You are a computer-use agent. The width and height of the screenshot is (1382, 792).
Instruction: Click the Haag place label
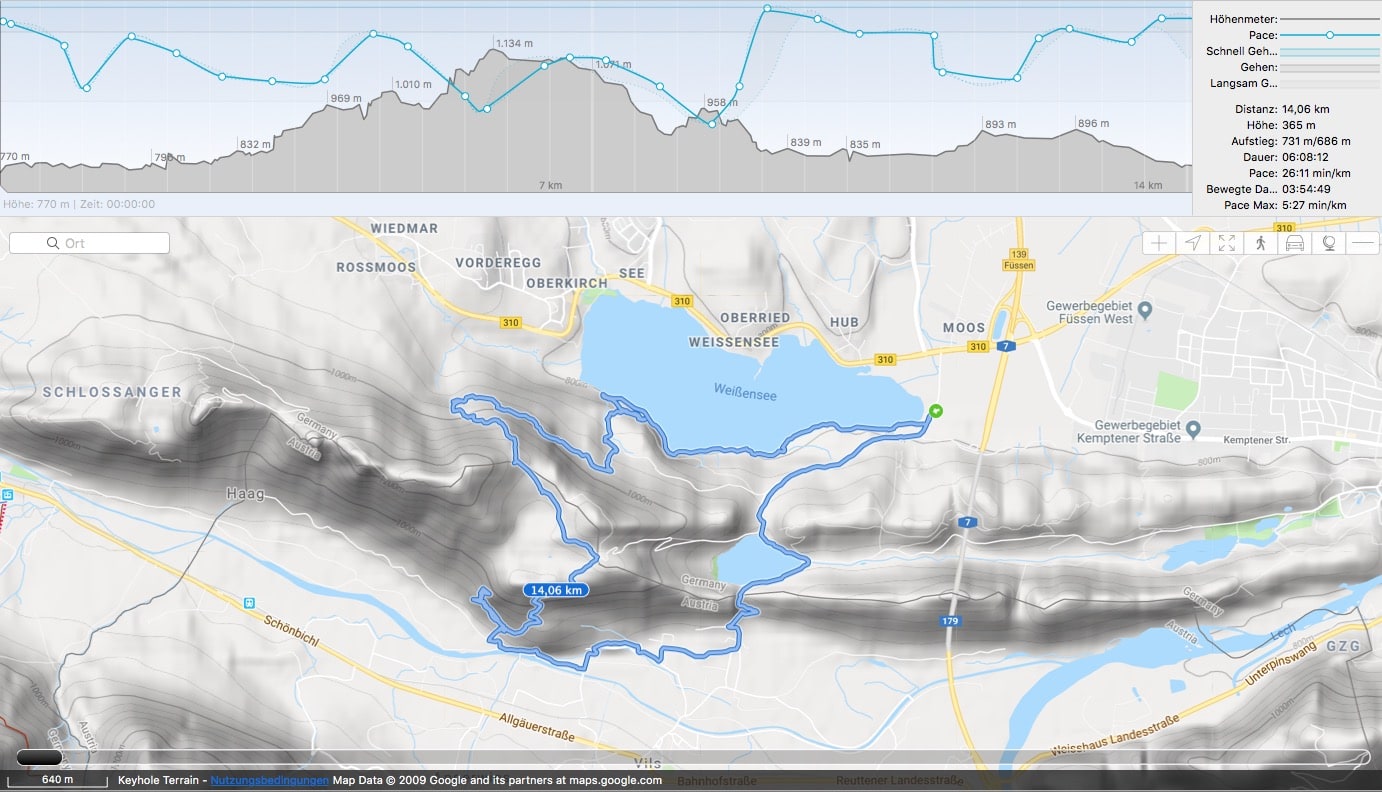point(244,494)
